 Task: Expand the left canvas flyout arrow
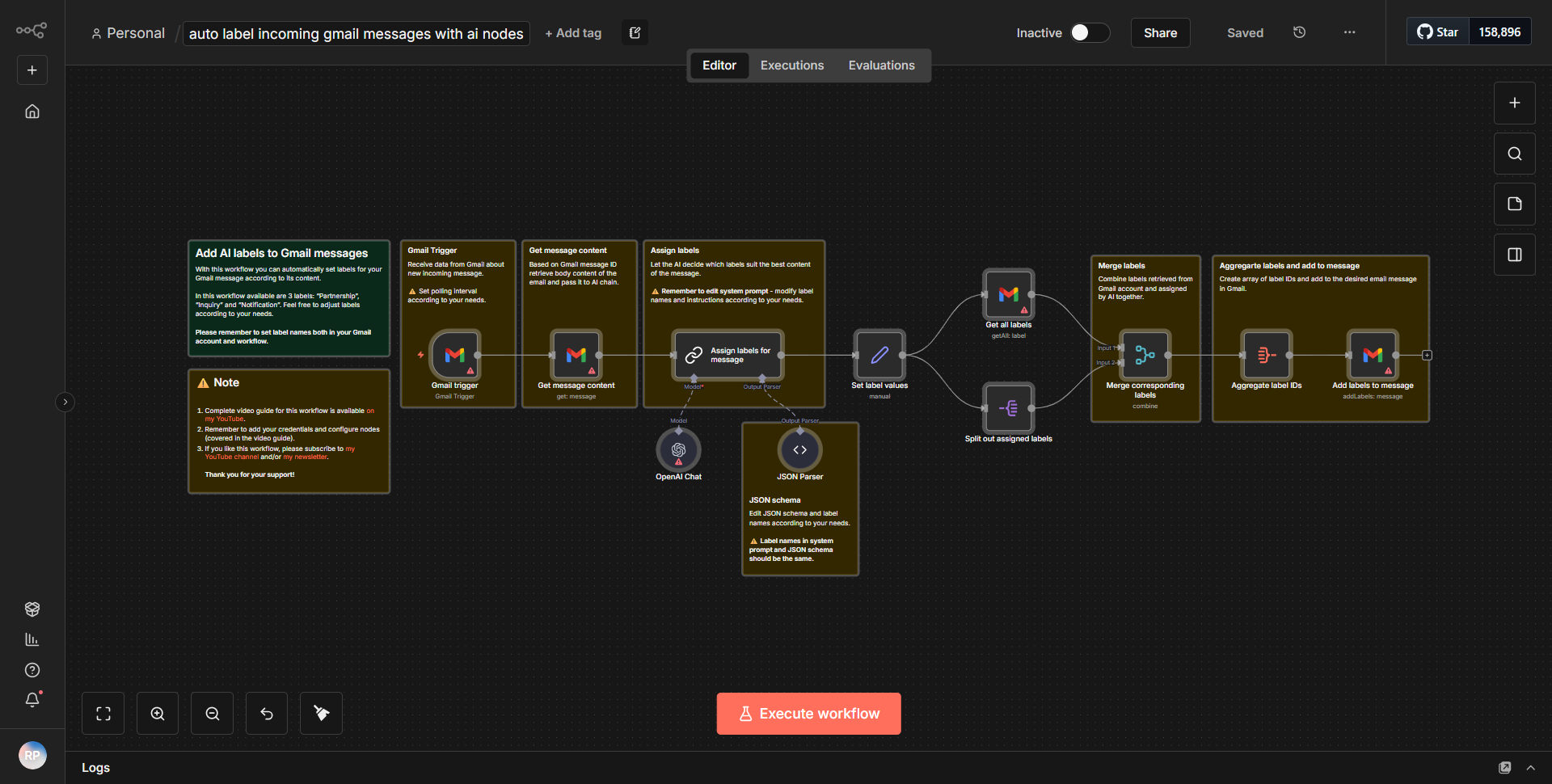pyautogui.click(x=65, y=402)
